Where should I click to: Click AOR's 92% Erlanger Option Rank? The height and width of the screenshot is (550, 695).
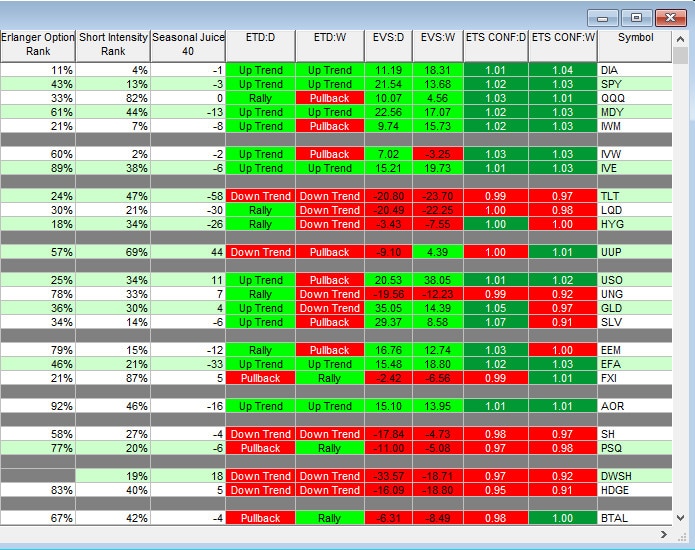tap(38, 406)
